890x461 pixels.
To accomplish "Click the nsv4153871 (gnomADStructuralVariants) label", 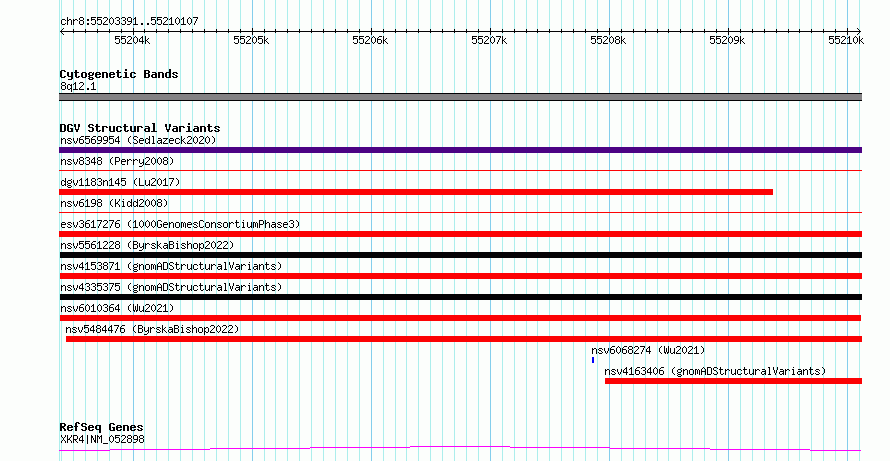I will tap(171, 266).
